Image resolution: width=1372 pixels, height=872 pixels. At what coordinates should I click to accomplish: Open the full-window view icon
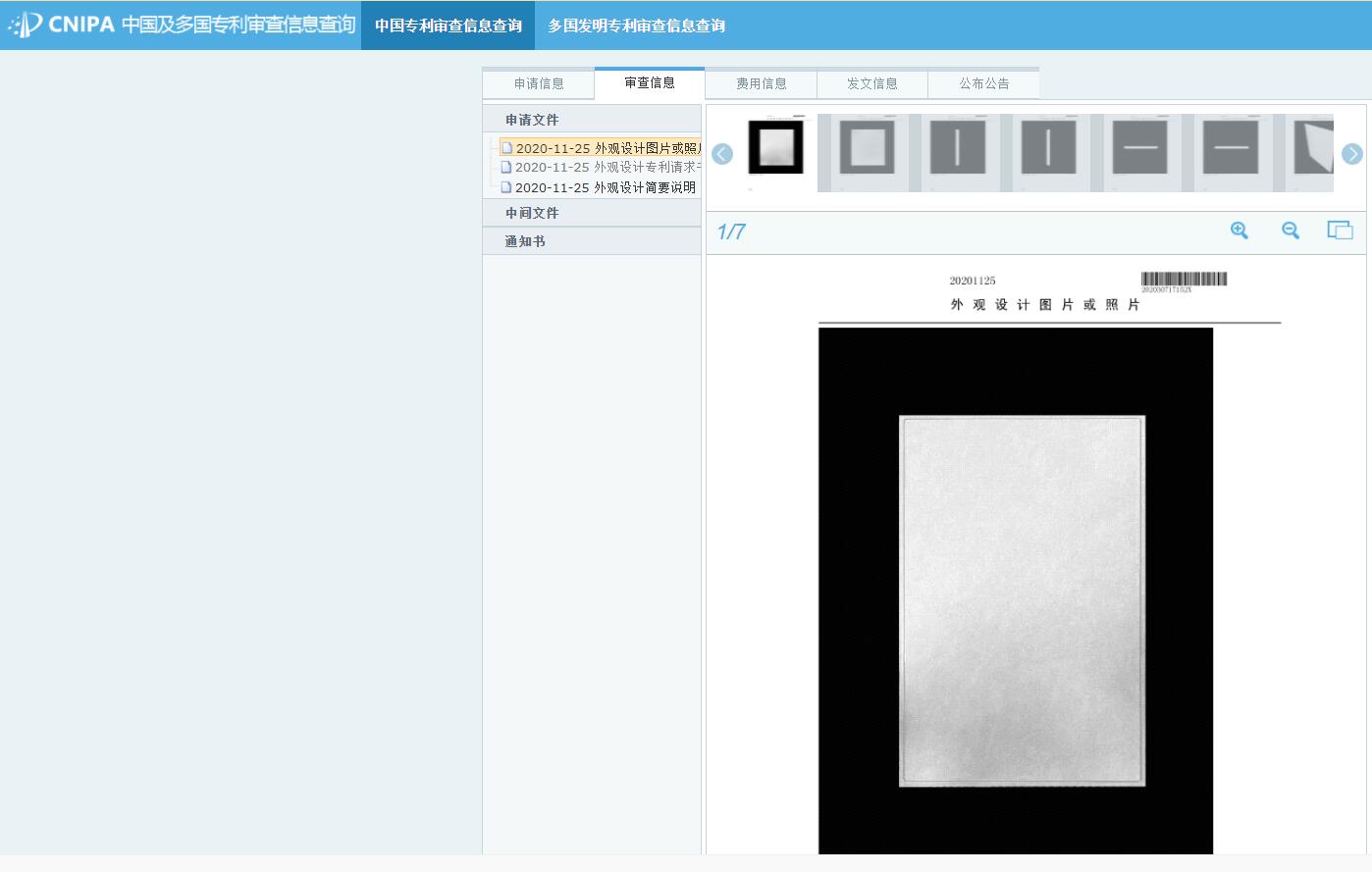pyautogui.click(x=1340, y=231)
